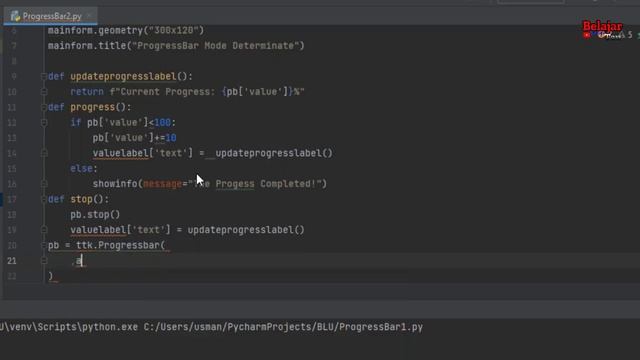Click the fold marker on line 21
Screen dimensions: 640x360
click(44, 260)
